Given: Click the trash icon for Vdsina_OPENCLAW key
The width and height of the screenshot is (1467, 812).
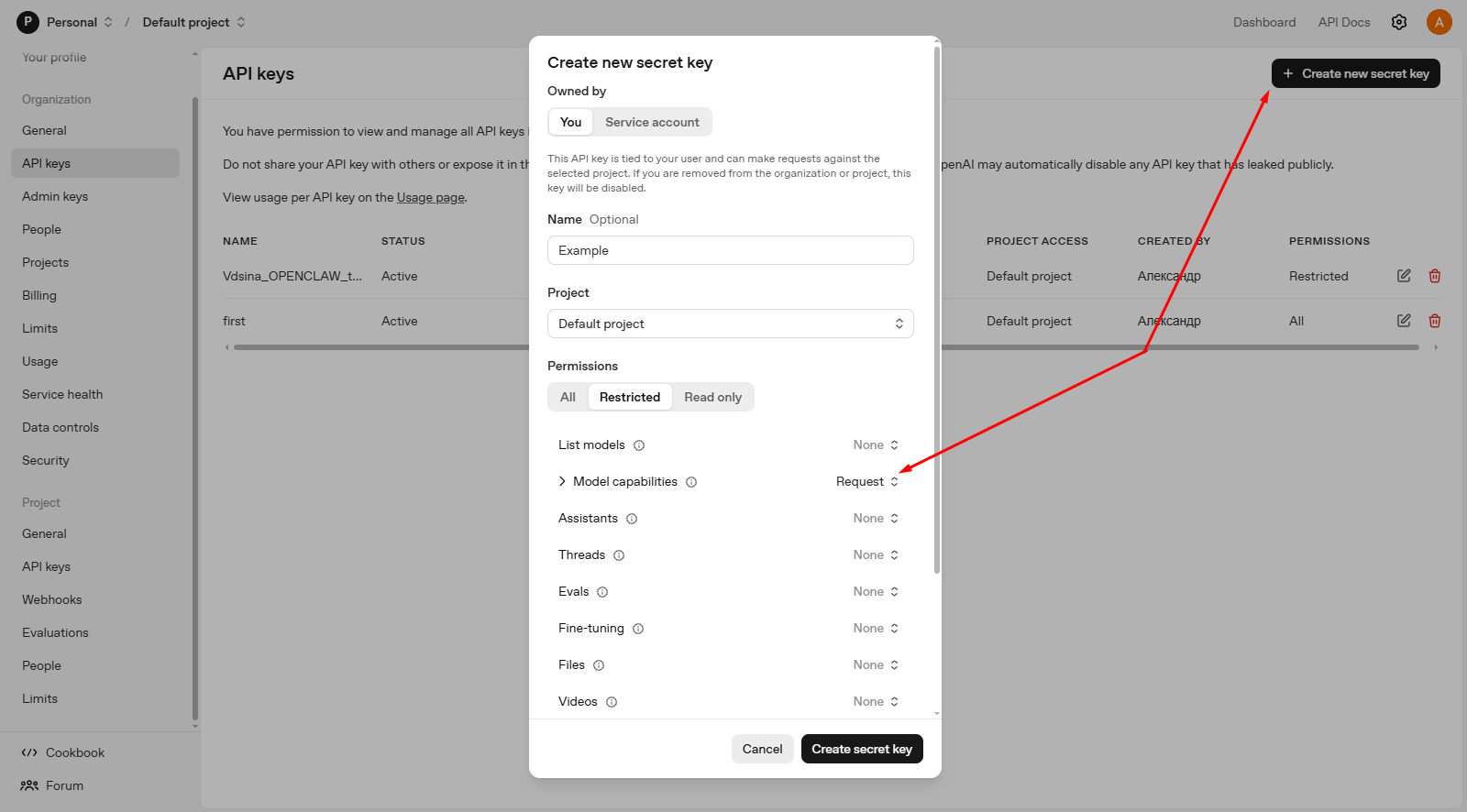Looking at the screenshot, I should (1435, 276).
